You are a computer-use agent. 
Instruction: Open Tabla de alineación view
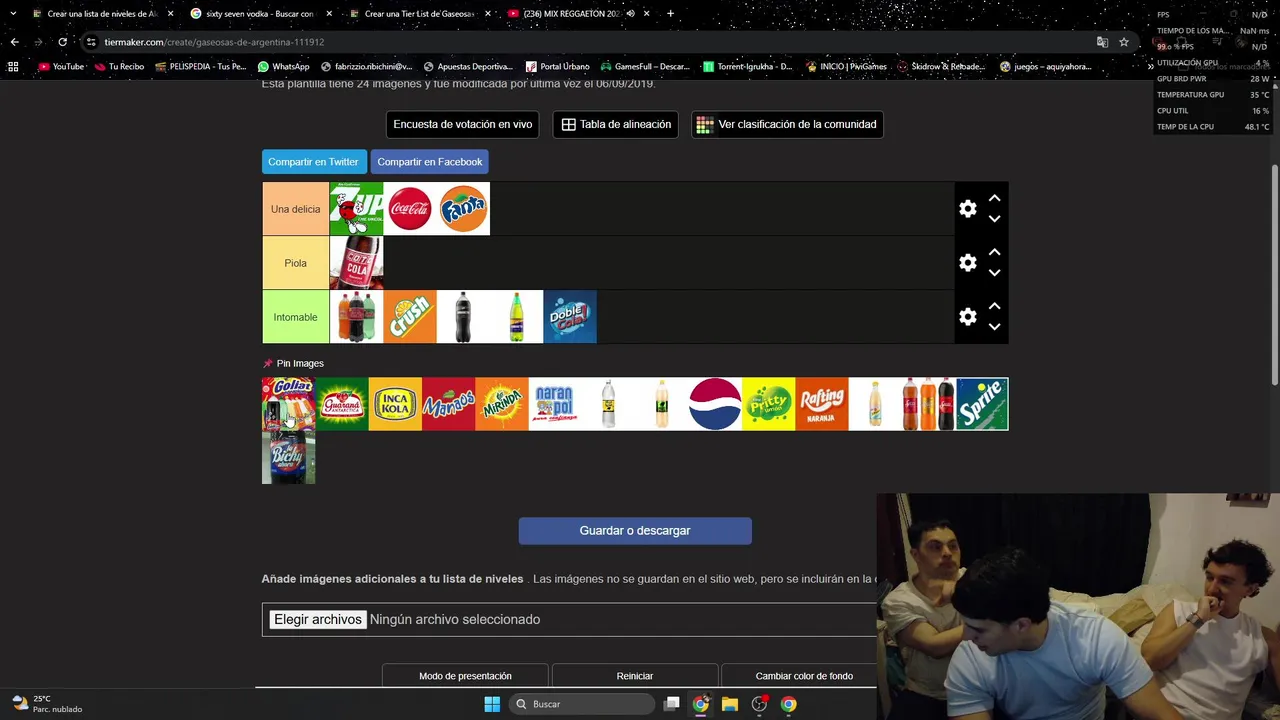[616, 124]
